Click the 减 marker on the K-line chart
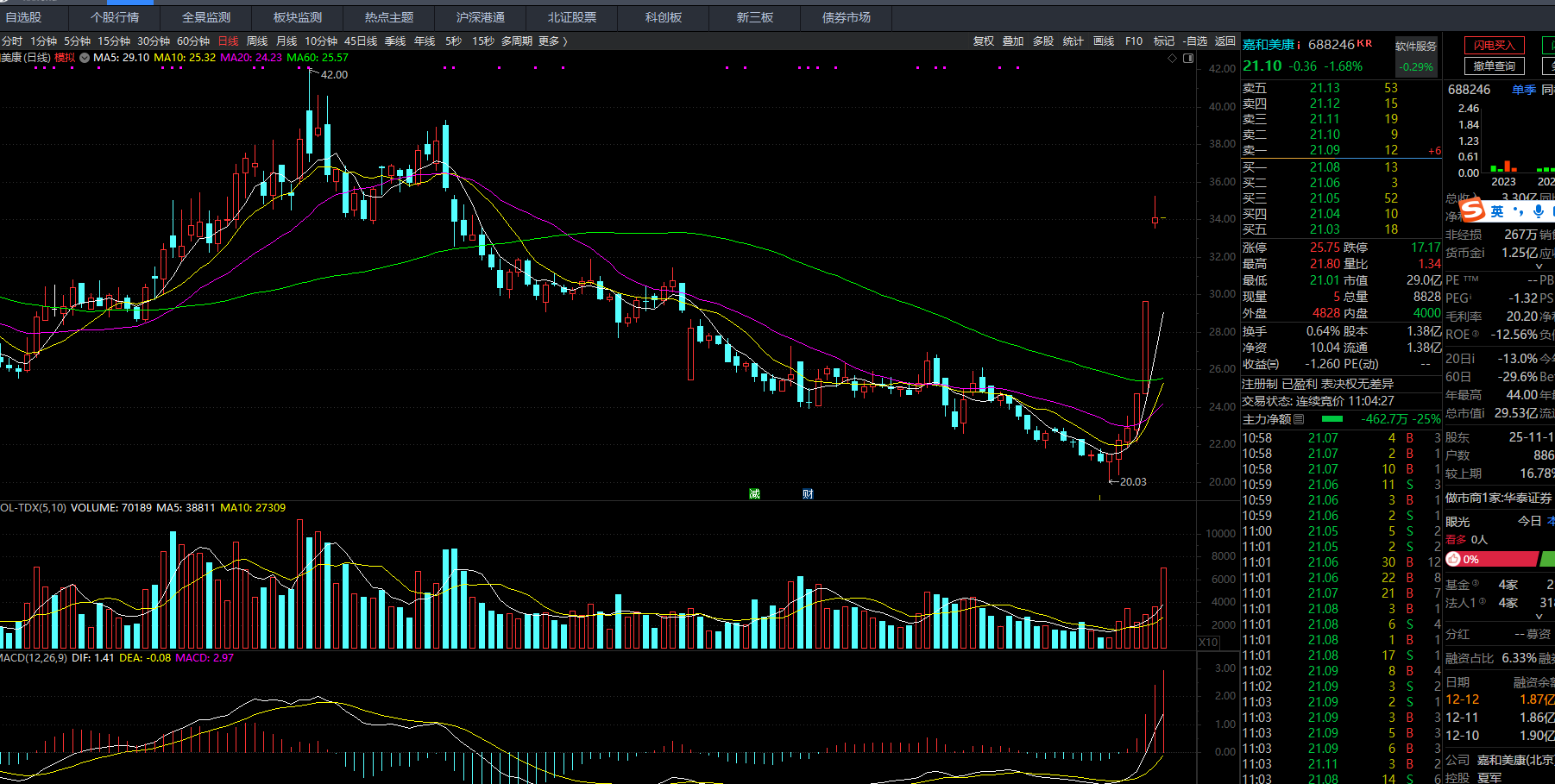 pyautogui.click(x=754, y=494)
